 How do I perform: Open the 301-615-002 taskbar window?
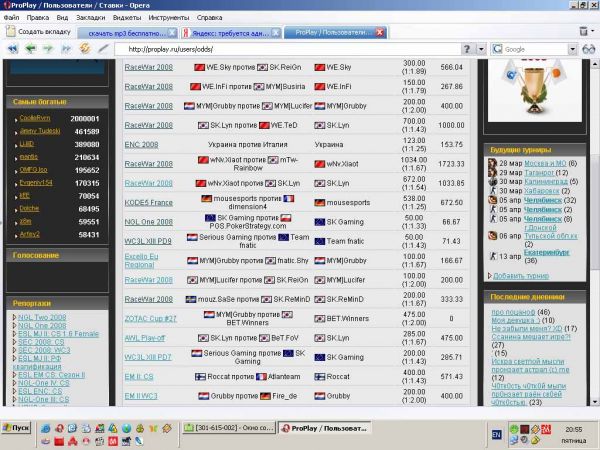(229, 428)
